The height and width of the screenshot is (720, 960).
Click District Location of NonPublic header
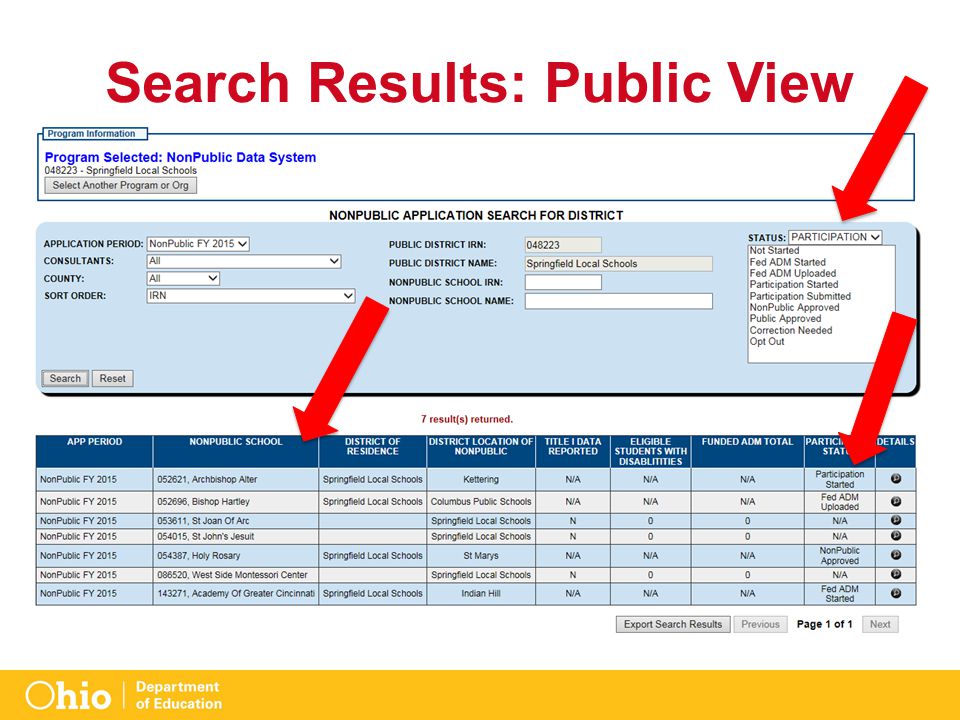click(481, 451)
